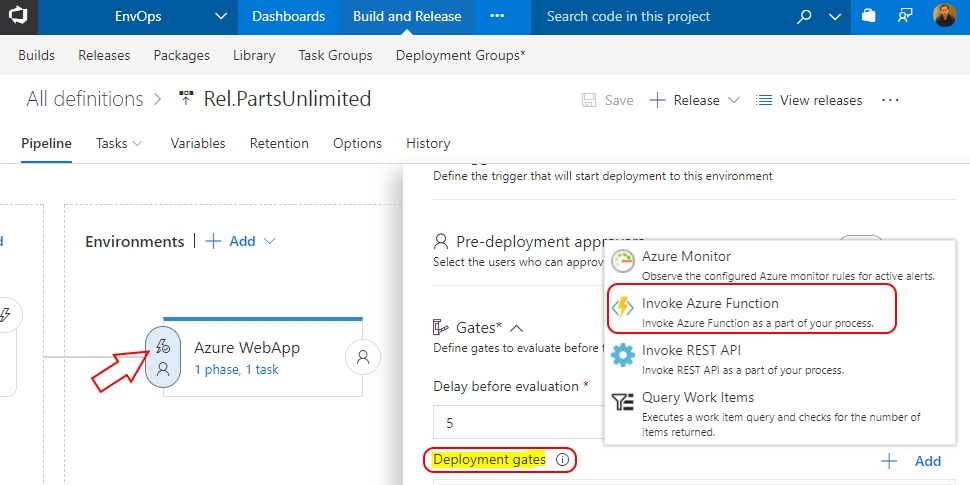Open the definition's more actions ellipsis
The height and width of the screenshot is (485, 970).
(x=890, y=100)
